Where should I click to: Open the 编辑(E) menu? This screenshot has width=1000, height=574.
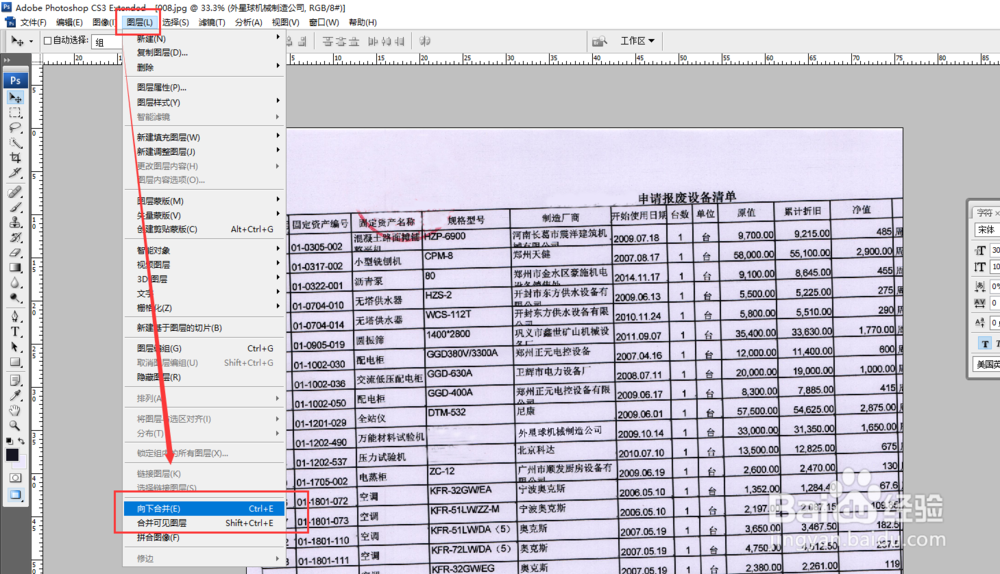coord(69,22)
